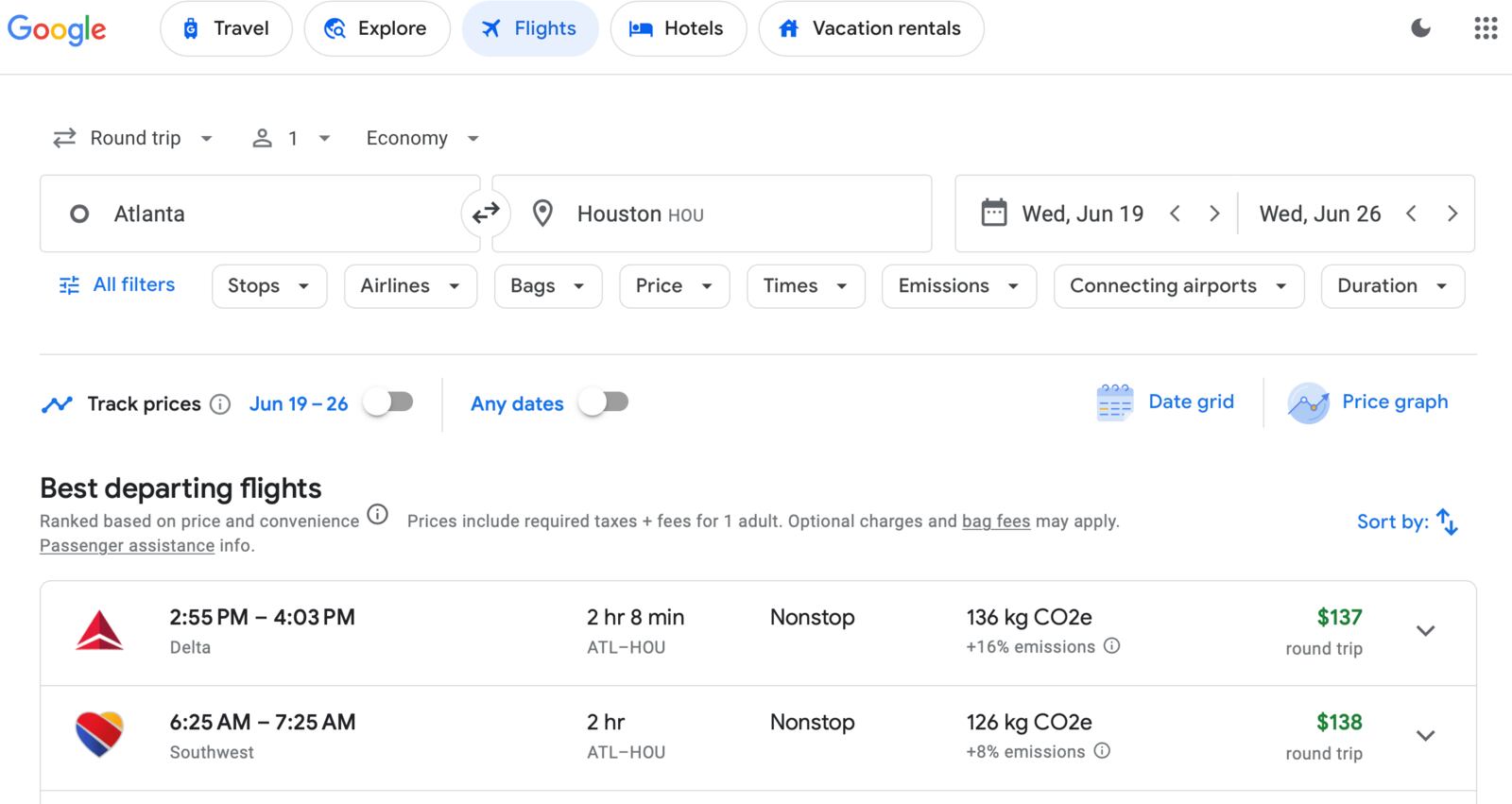1512x804 pixels.
Task: Click info icon by +16% emissions
Action: (x=1112, y=646)
